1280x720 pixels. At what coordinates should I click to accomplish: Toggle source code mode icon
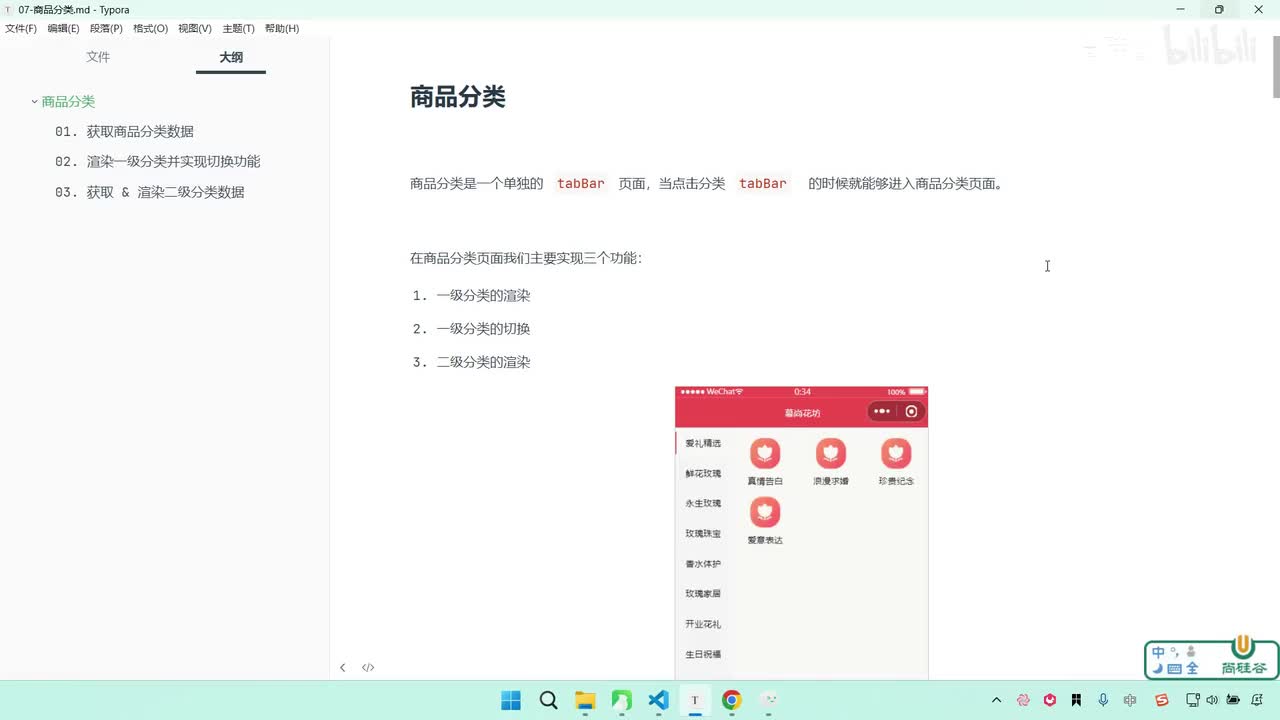pyautogui.click(x=368, y=667)
